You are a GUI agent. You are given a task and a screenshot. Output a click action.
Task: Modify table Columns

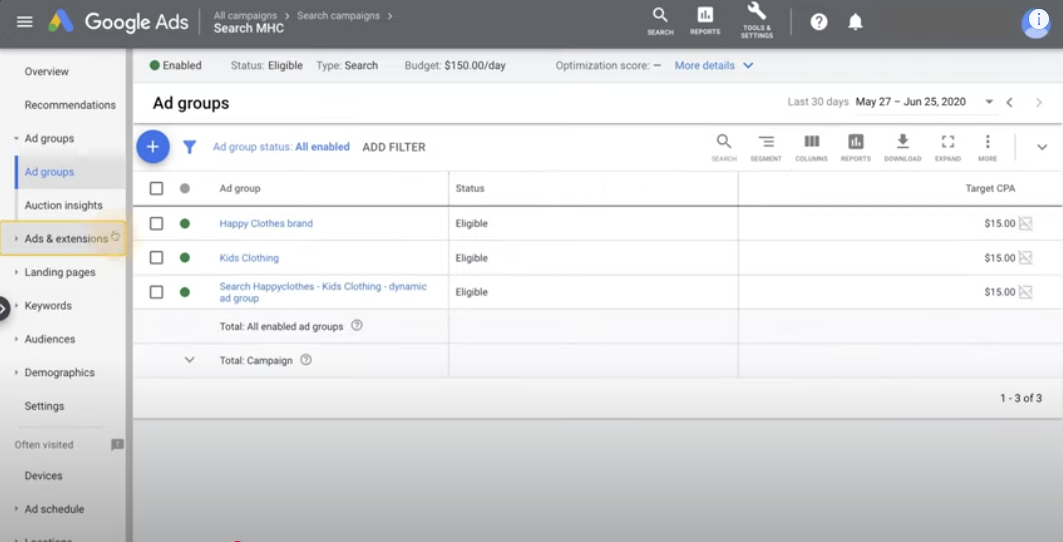coord(811,147)
